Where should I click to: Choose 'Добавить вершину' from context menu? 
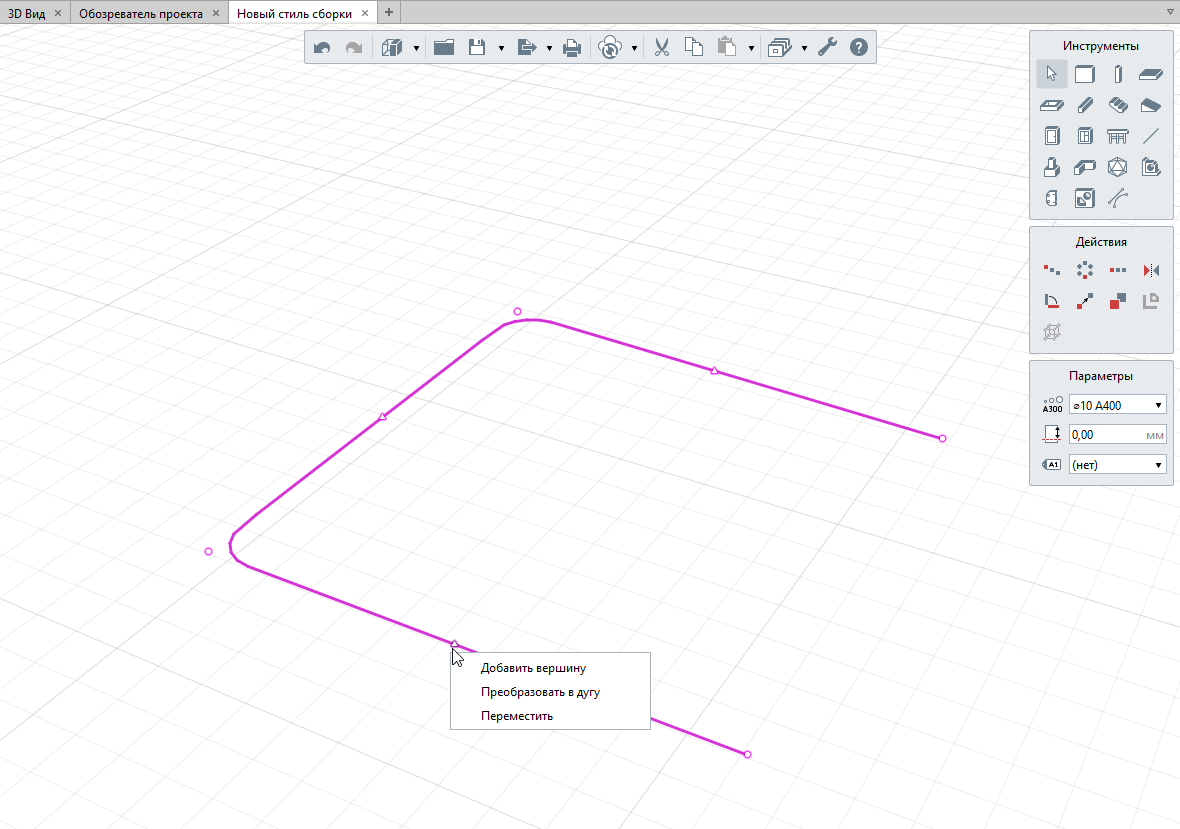pos(533,668)
